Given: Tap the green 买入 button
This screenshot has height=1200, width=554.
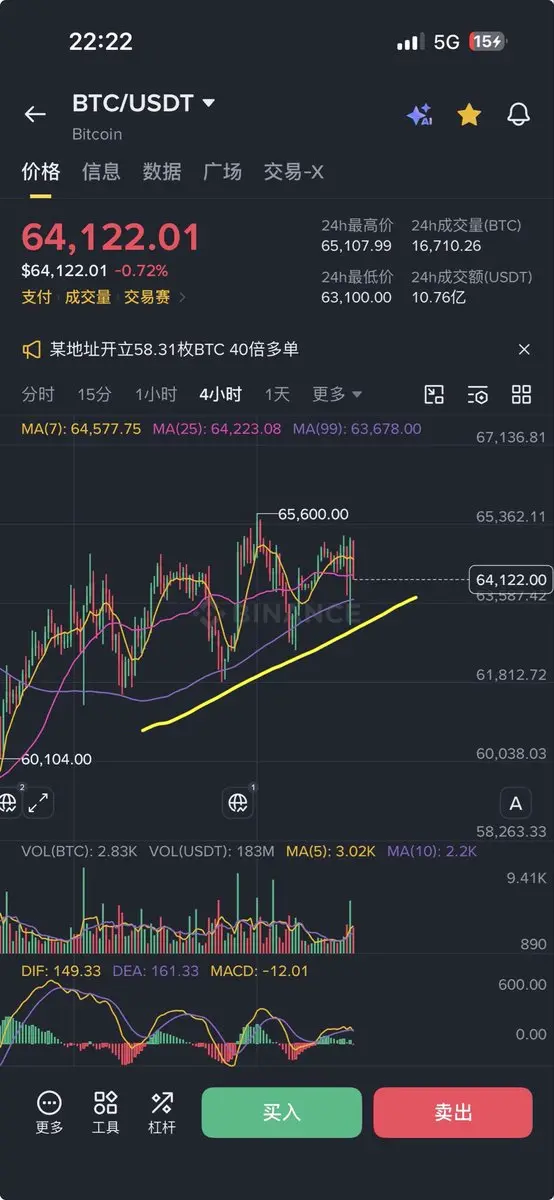Looking at the screenshot, I should click(x=281, y=1112).
